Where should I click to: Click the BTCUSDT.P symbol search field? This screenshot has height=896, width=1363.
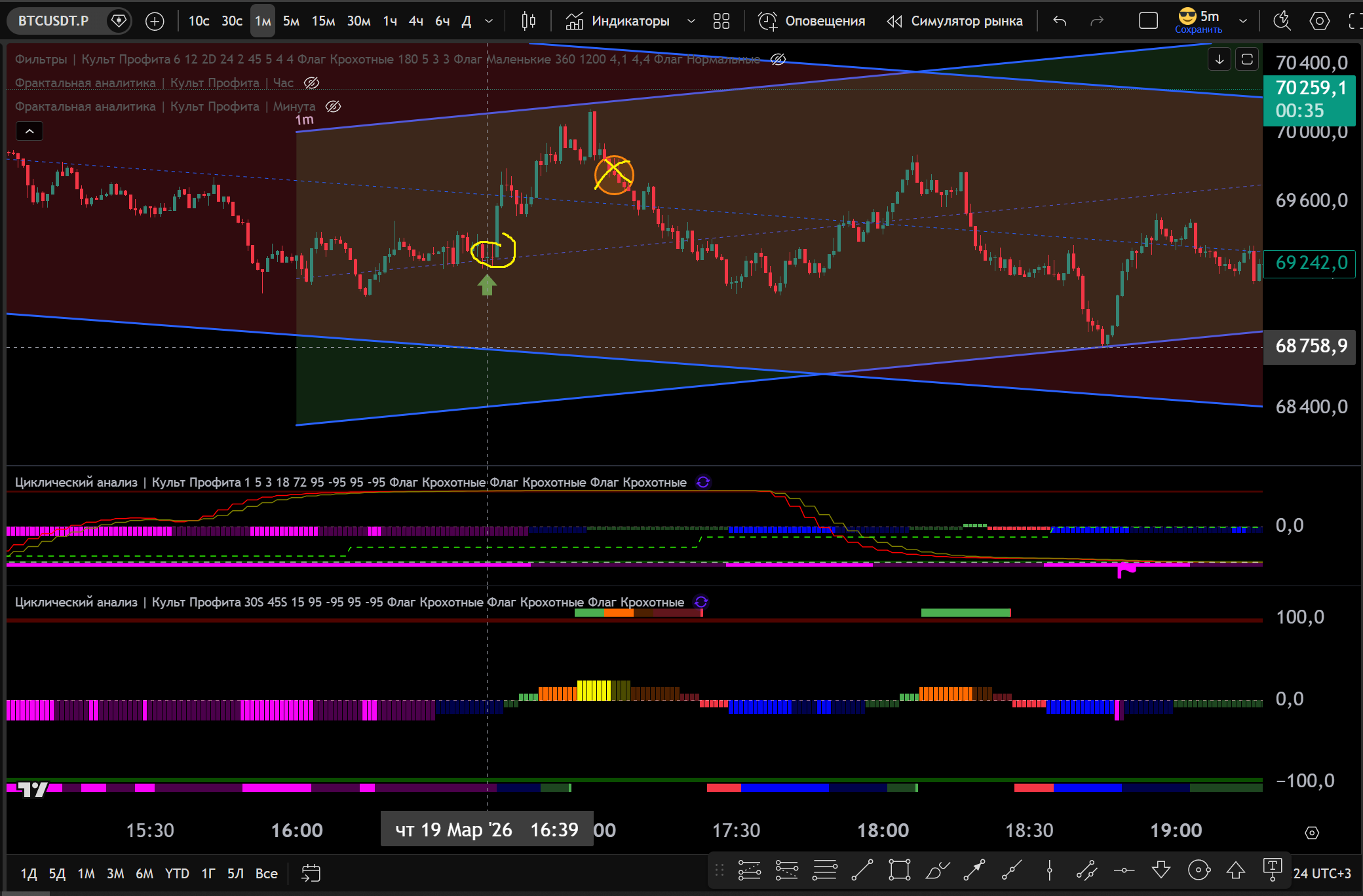[x=54, y=21]
